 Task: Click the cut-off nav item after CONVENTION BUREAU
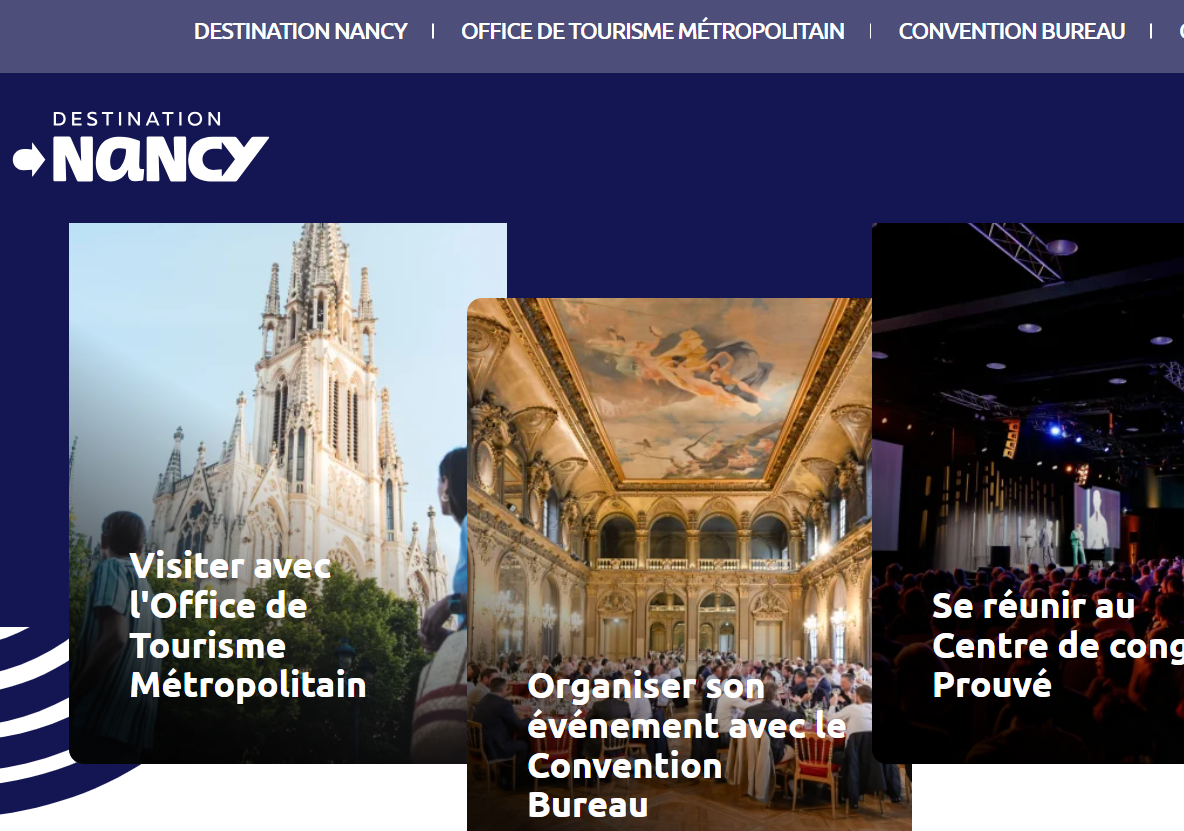[x=1181, y=31]
